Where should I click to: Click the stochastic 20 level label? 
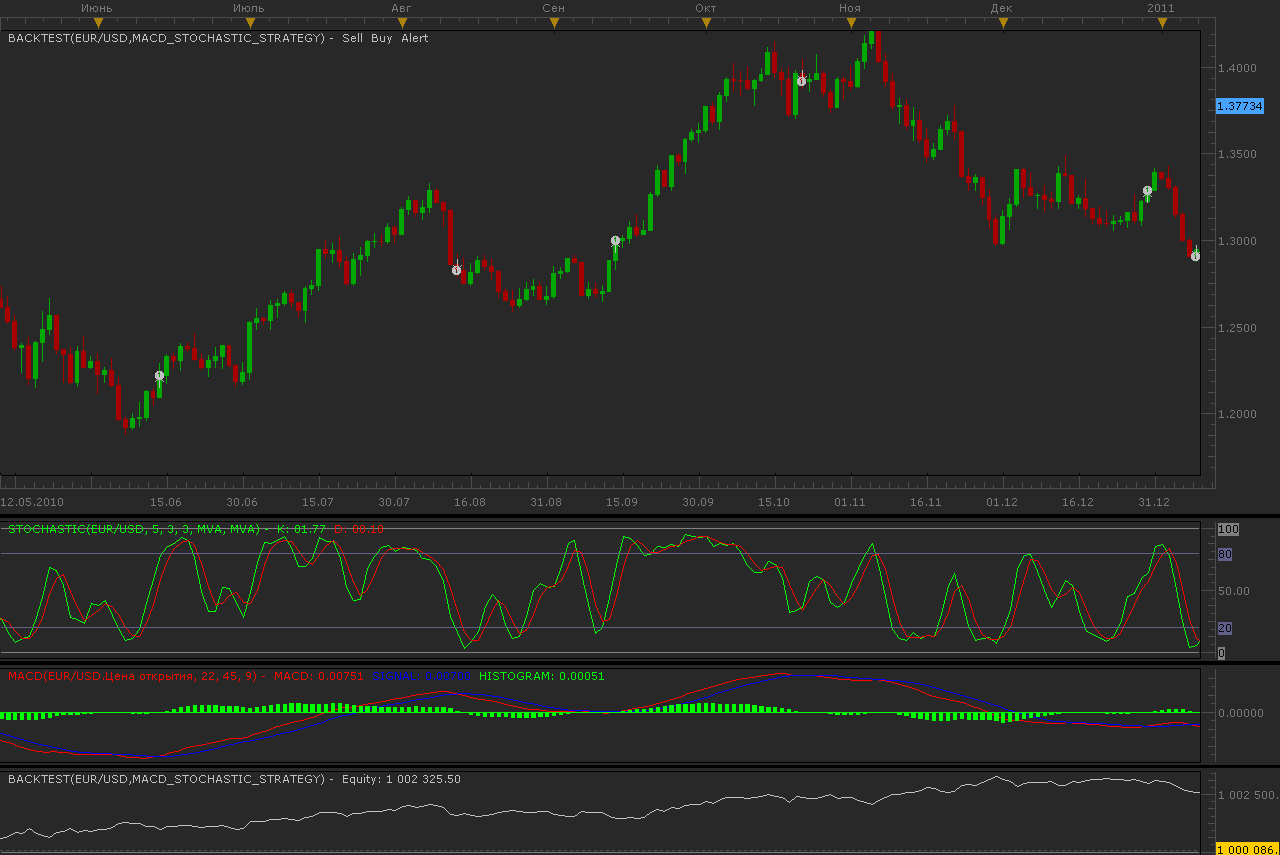point(1224,628)
